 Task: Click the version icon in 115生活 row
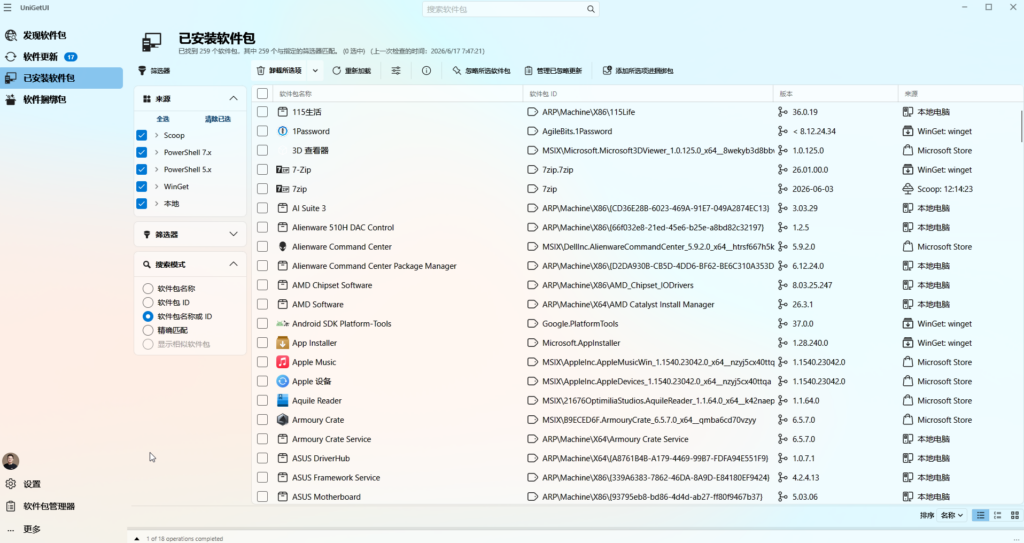point(782,112)
